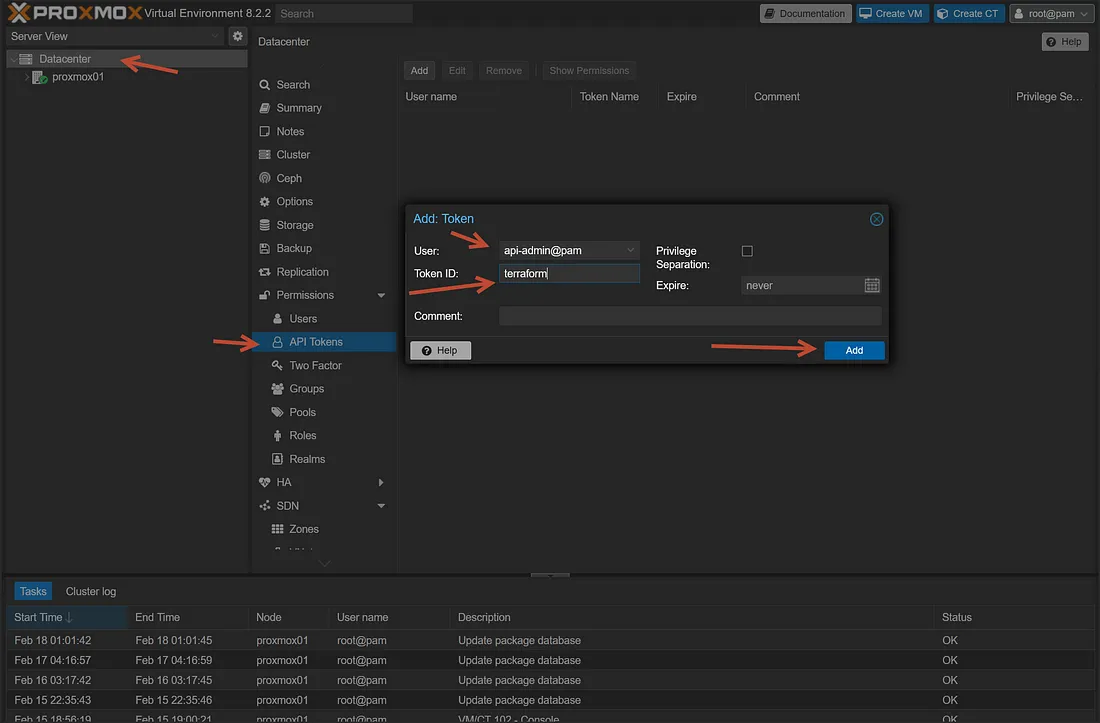Click inside the Comment input field
Viewport: 1100px width, 723px height.
point(690,318)
